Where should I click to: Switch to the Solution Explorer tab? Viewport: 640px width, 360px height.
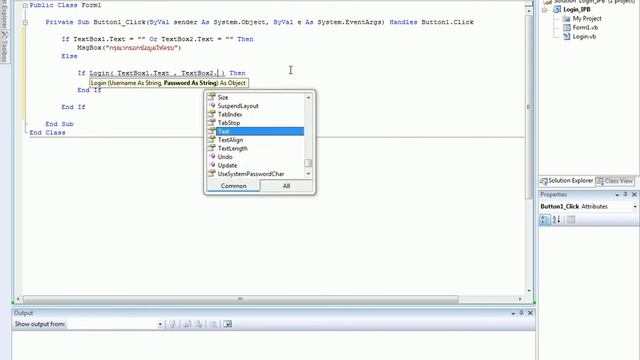[567, 181]
